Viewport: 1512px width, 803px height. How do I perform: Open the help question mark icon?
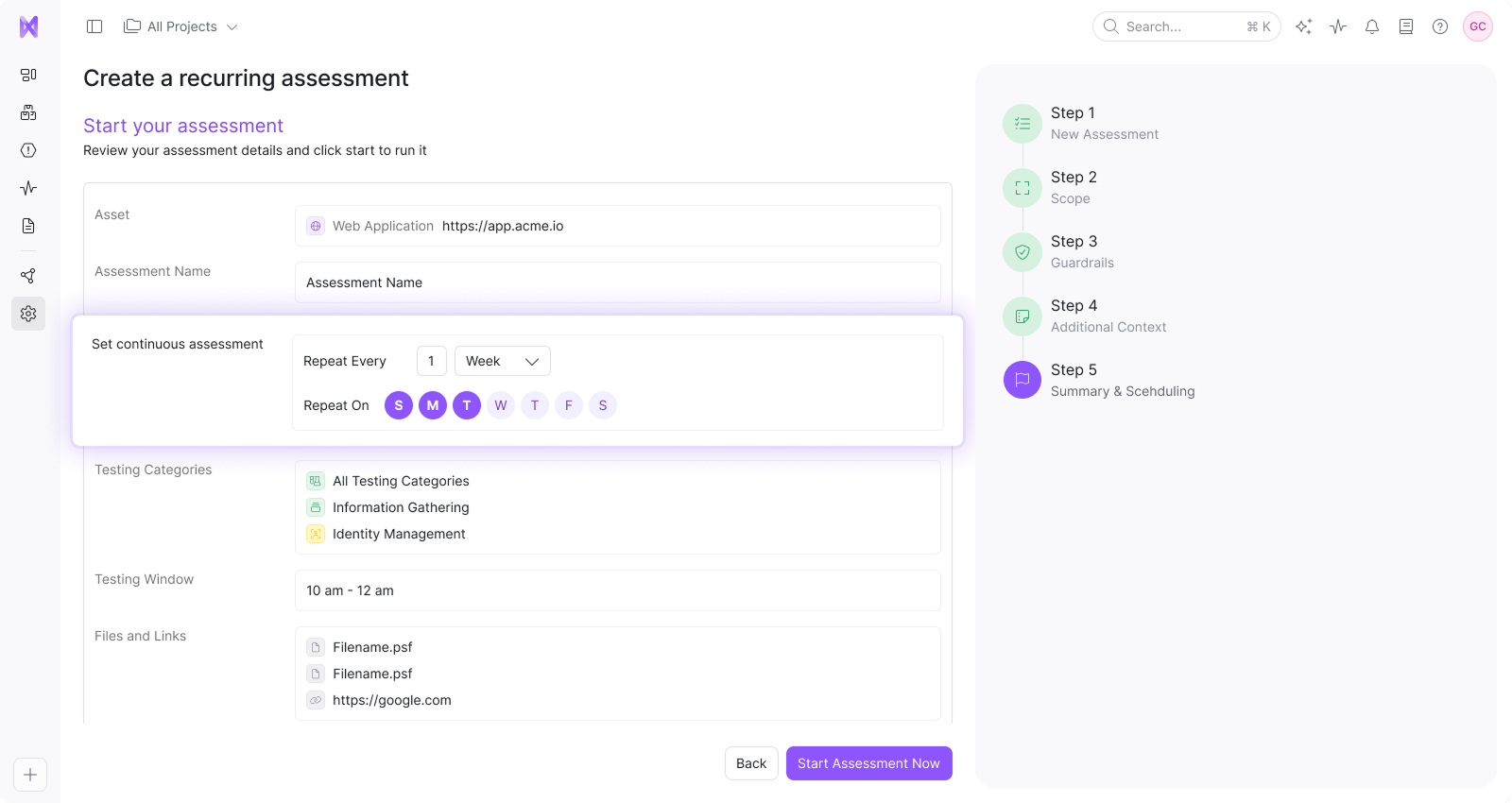[x=1440, y=26]
